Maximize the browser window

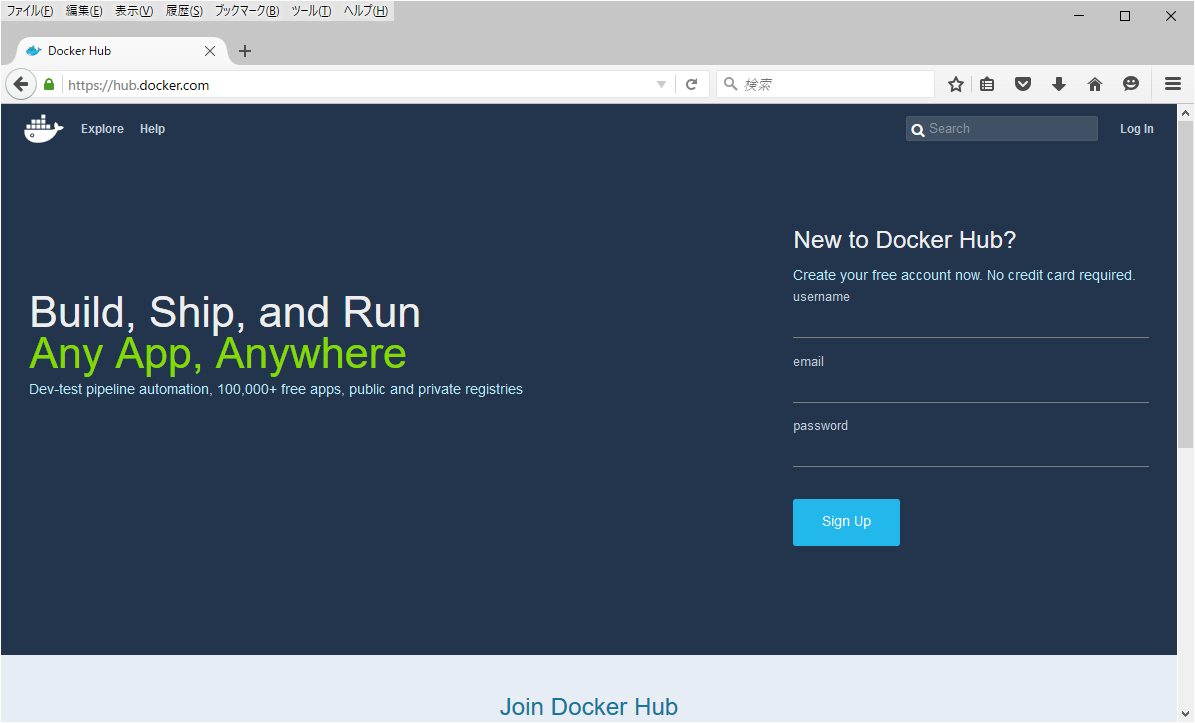pyautogui.click(x=1125, y=16)
